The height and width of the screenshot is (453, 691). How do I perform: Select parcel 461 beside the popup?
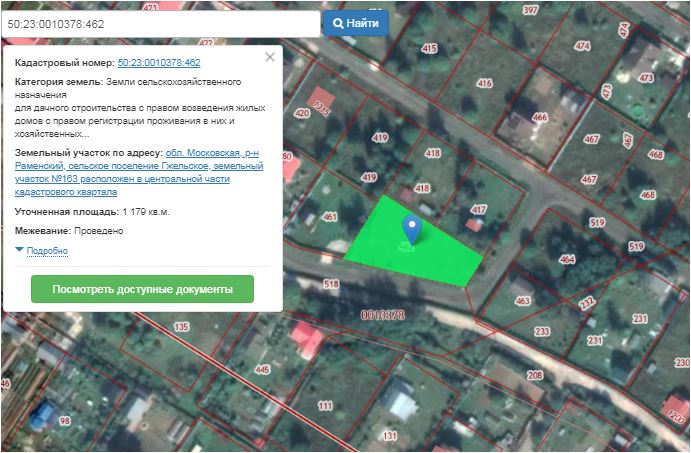tap(329, 216)
